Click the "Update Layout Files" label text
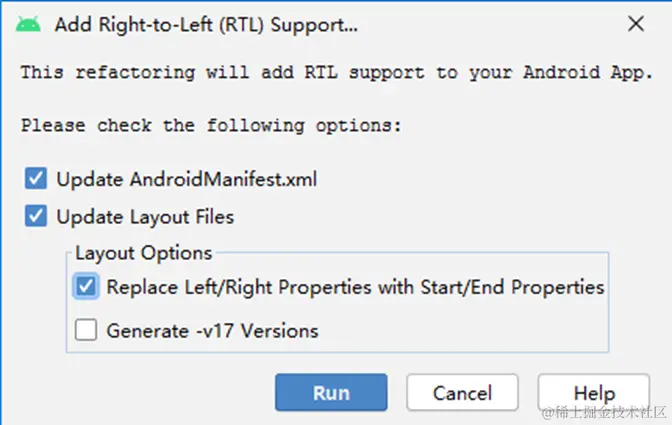Image resolution: width=672 pixels, height=425 pixels. (145, 216)
